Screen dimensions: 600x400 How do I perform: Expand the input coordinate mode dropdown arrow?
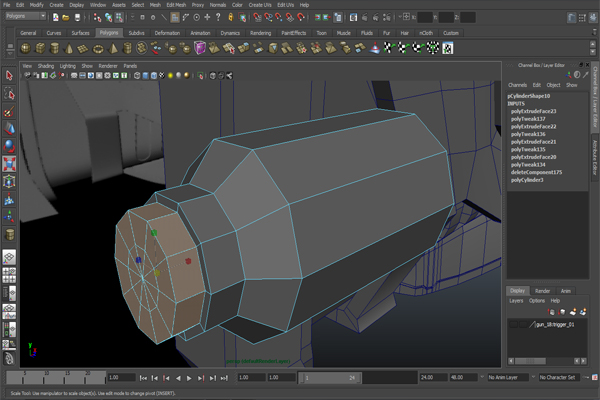pyautogui.click(x=400, y=17)
